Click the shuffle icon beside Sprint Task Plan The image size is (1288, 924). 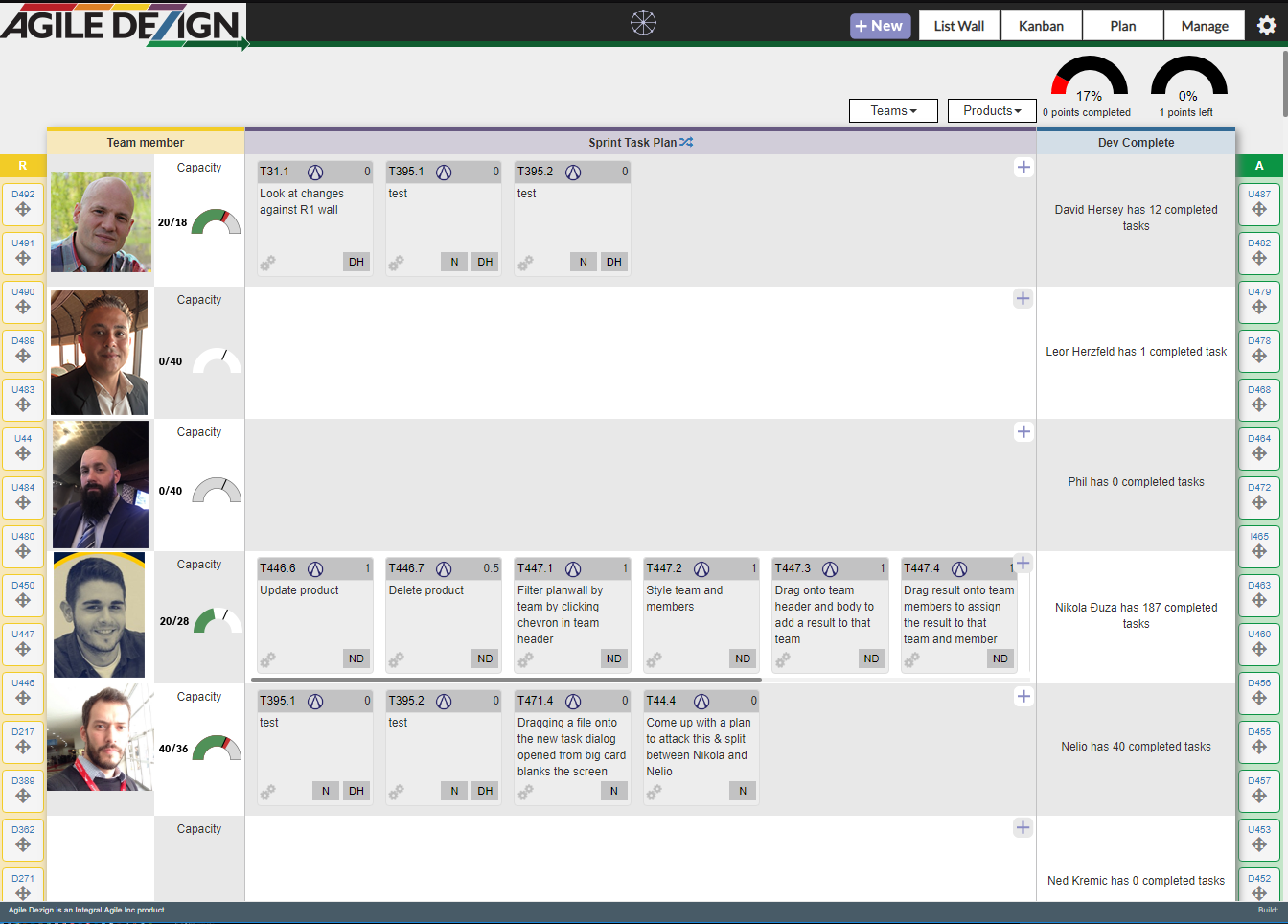tap(686, 143)
